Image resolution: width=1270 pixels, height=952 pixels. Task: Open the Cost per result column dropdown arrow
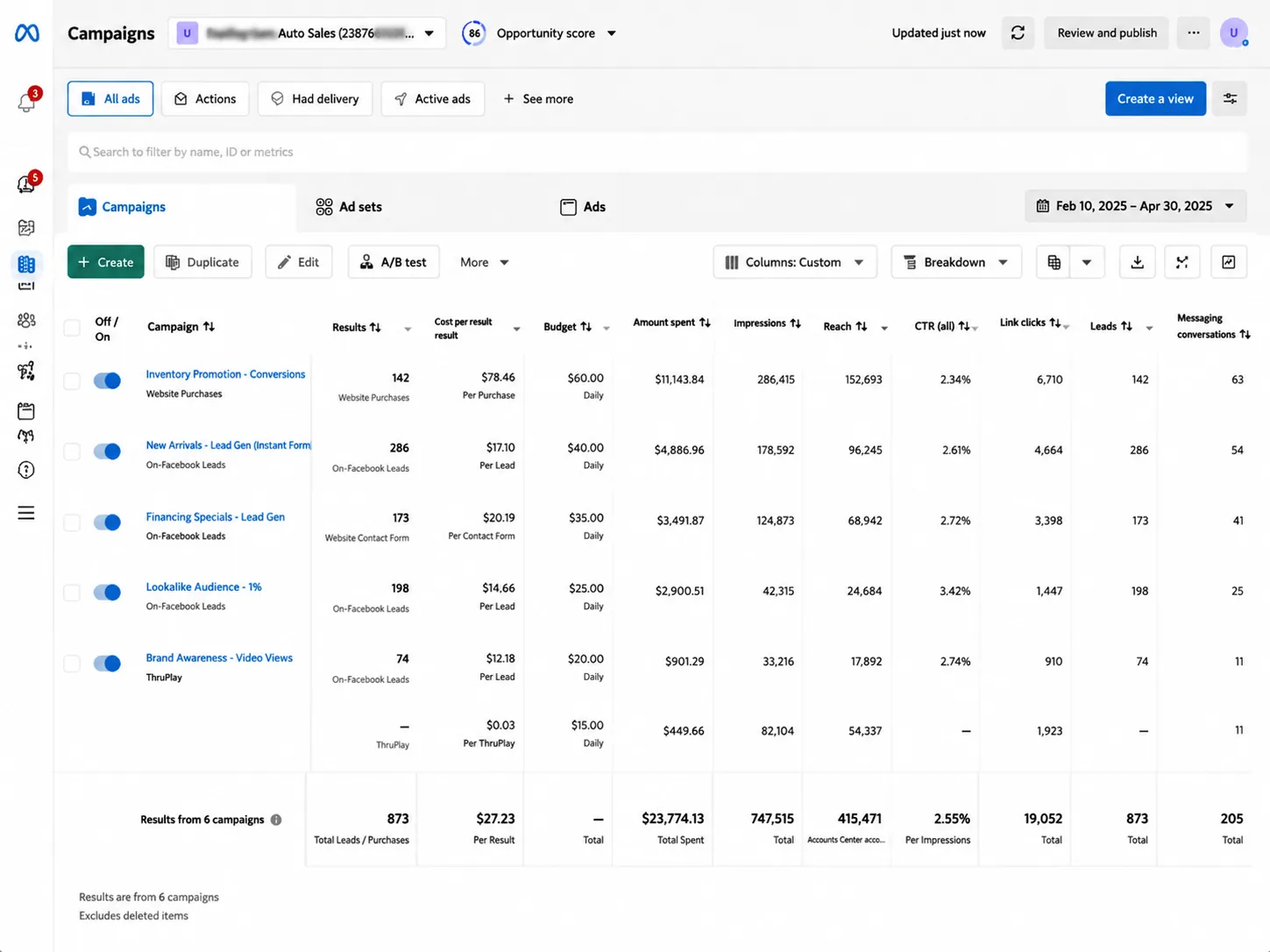point(516,329)
